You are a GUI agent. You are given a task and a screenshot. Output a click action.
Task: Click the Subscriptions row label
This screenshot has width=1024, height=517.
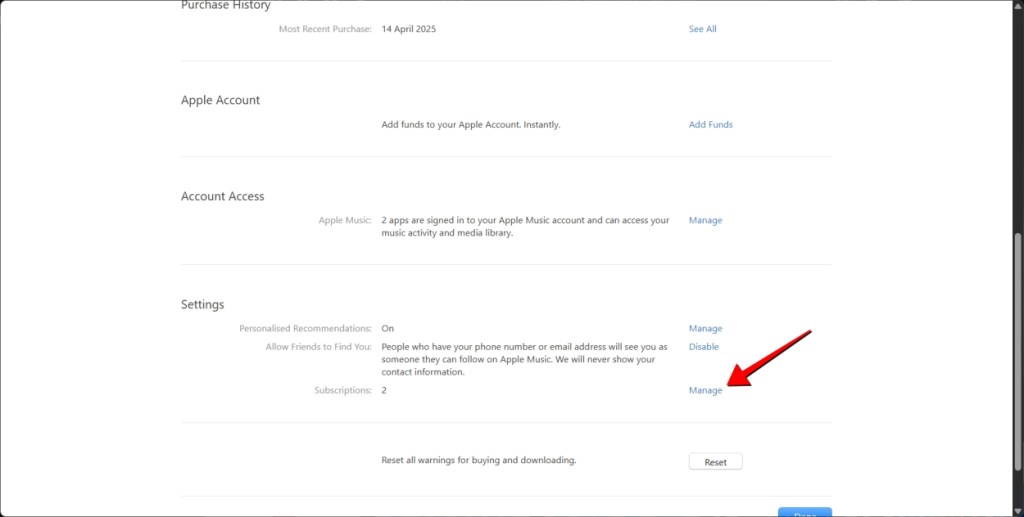click(343, 390)
